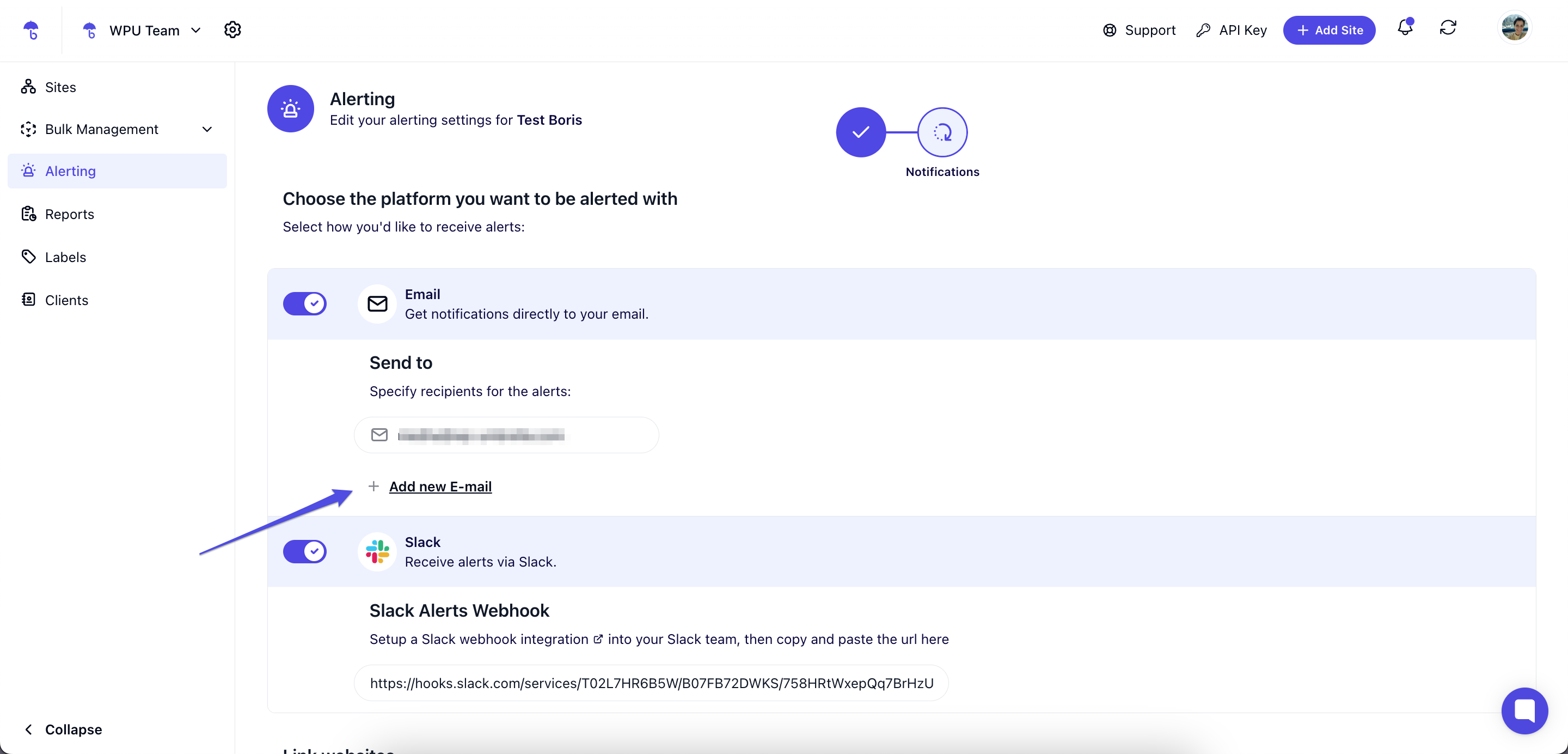This screenshot has height=754, width=1568.
Task: Click the Sites sidebar icon
Action: [x=28, y=87]
